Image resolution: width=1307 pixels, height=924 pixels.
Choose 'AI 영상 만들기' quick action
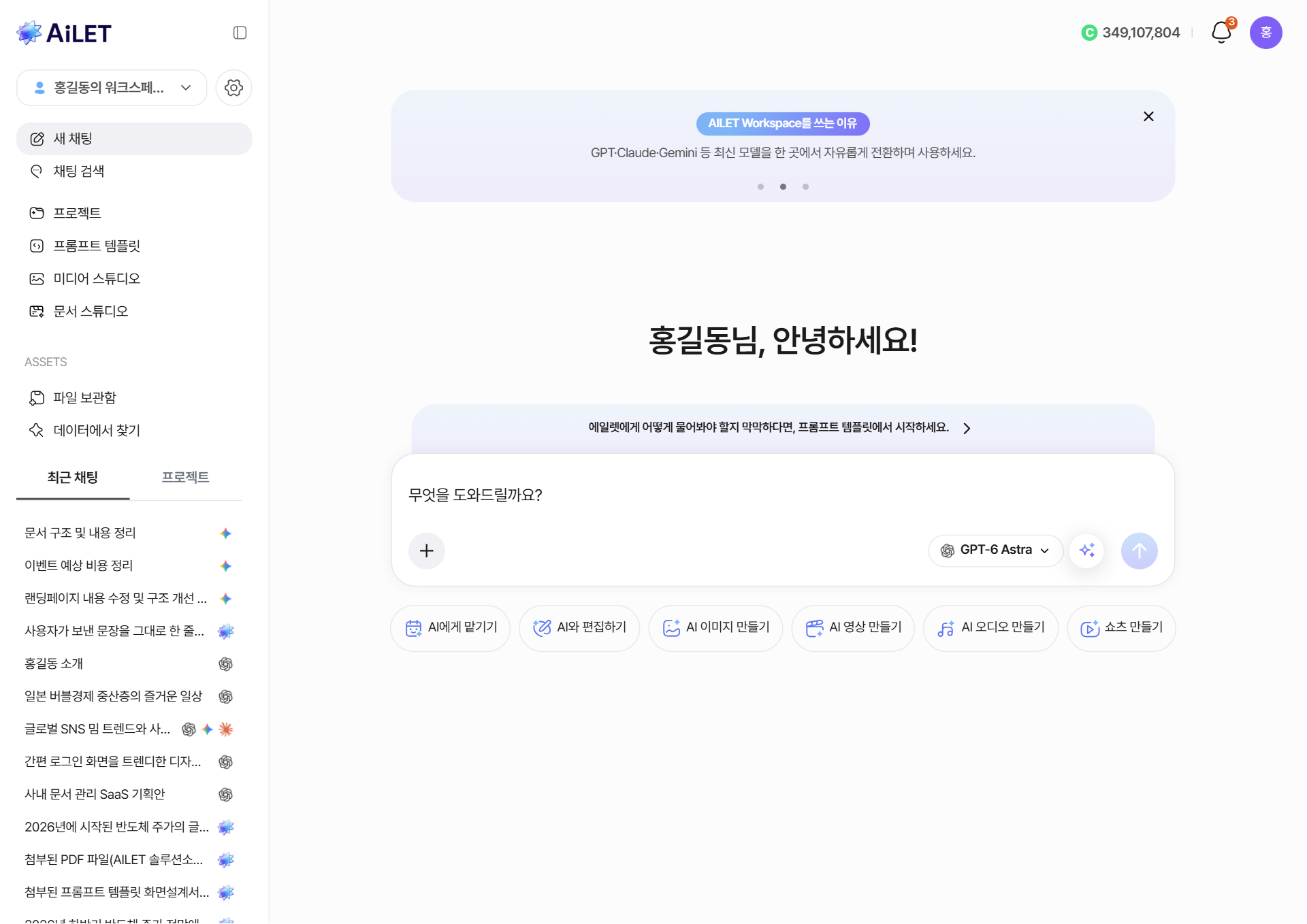(x=853, y=628)
